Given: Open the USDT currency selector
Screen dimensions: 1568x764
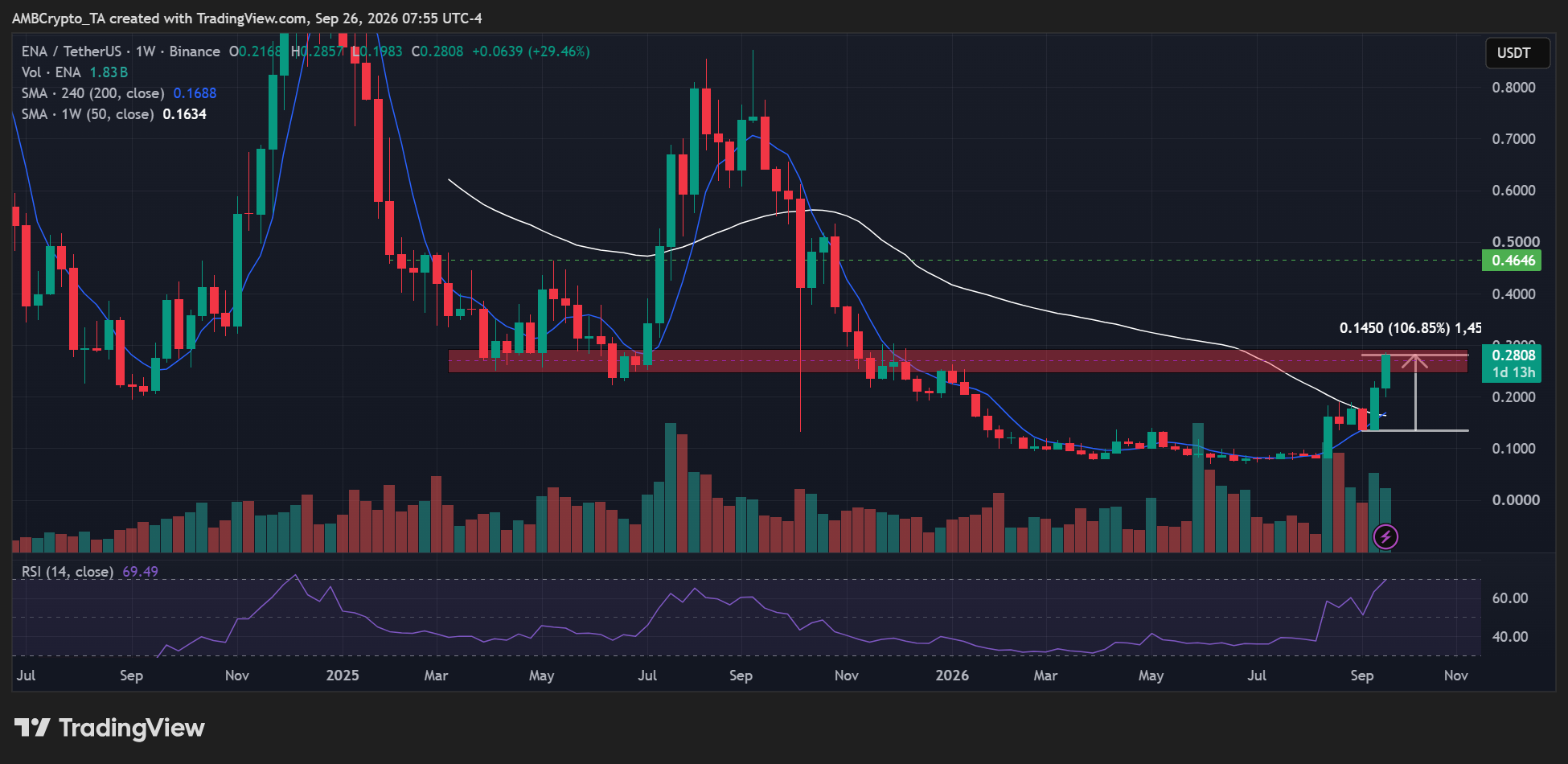Looking at the screenshot, I should point(1513,53).
